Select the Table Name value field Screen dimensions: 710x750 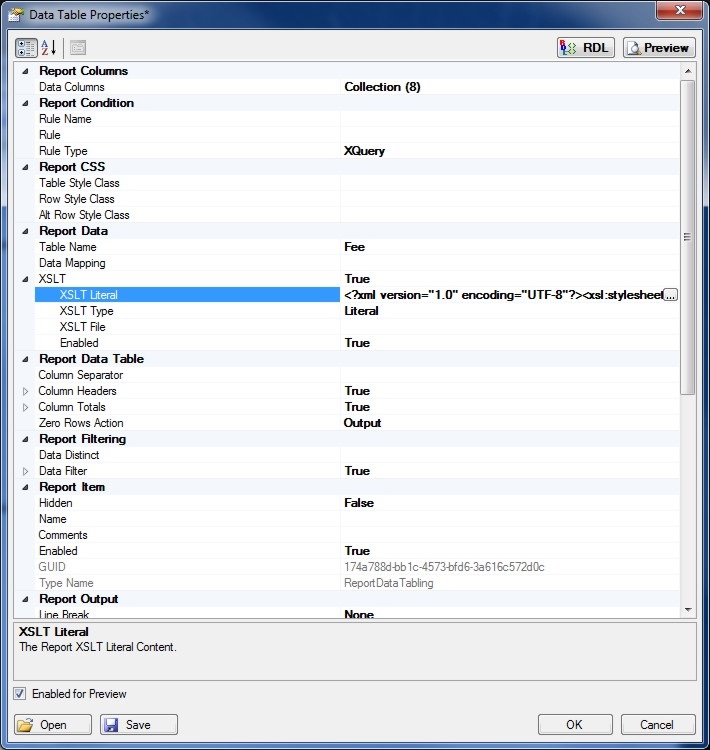(510, 247)
